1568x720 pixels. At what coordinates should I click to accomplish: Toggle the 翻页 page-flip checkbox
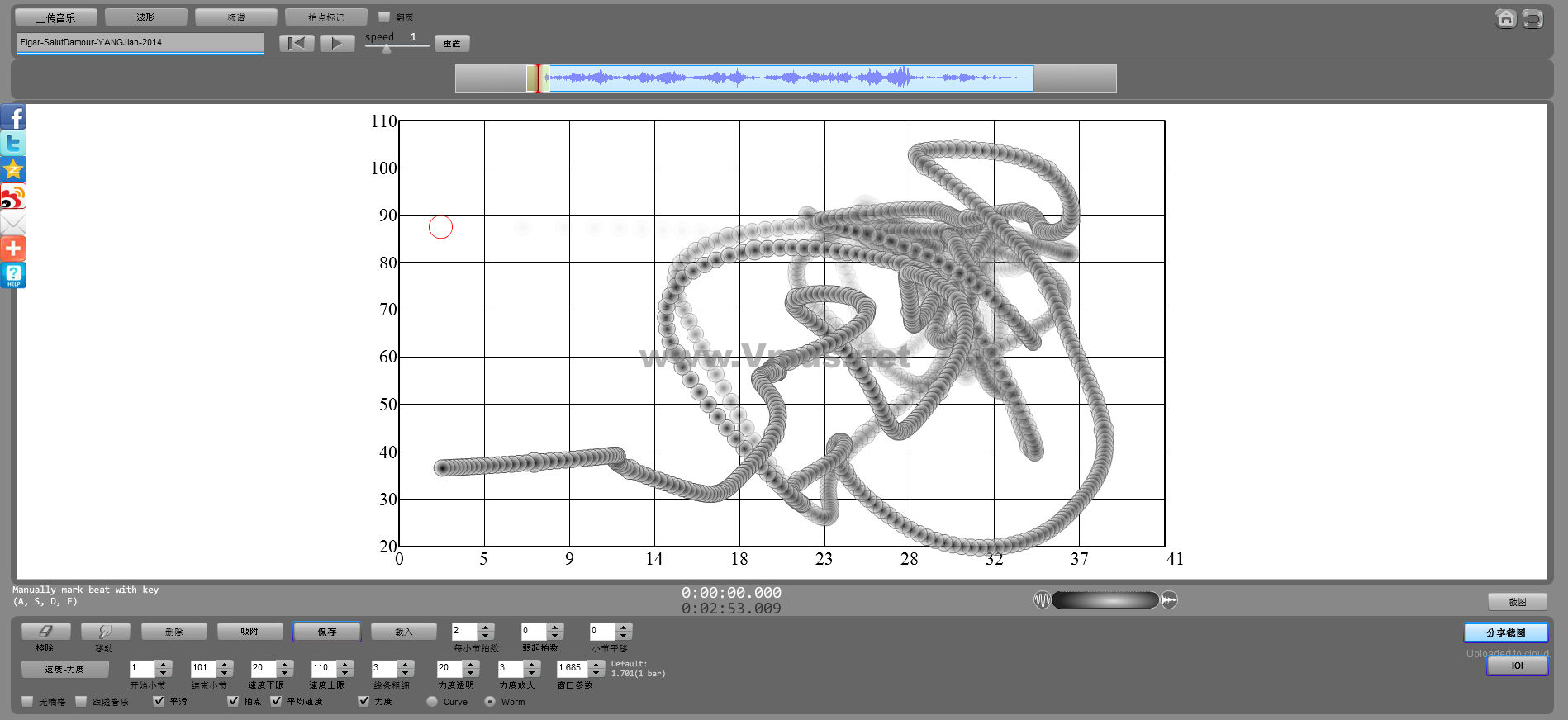pyautogui.click(x=384, y=17)
